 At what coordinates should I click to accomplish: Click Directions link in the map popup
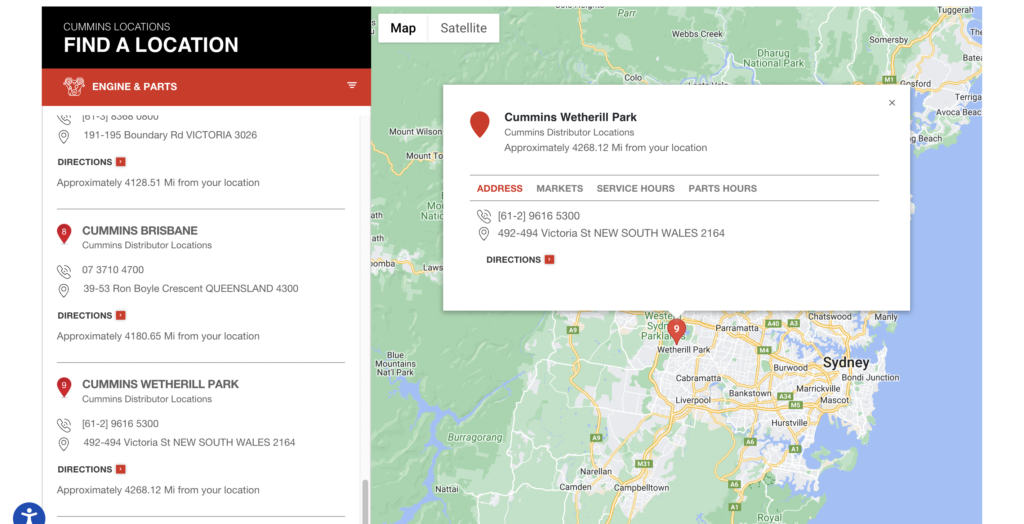click(x=513, y=259)
